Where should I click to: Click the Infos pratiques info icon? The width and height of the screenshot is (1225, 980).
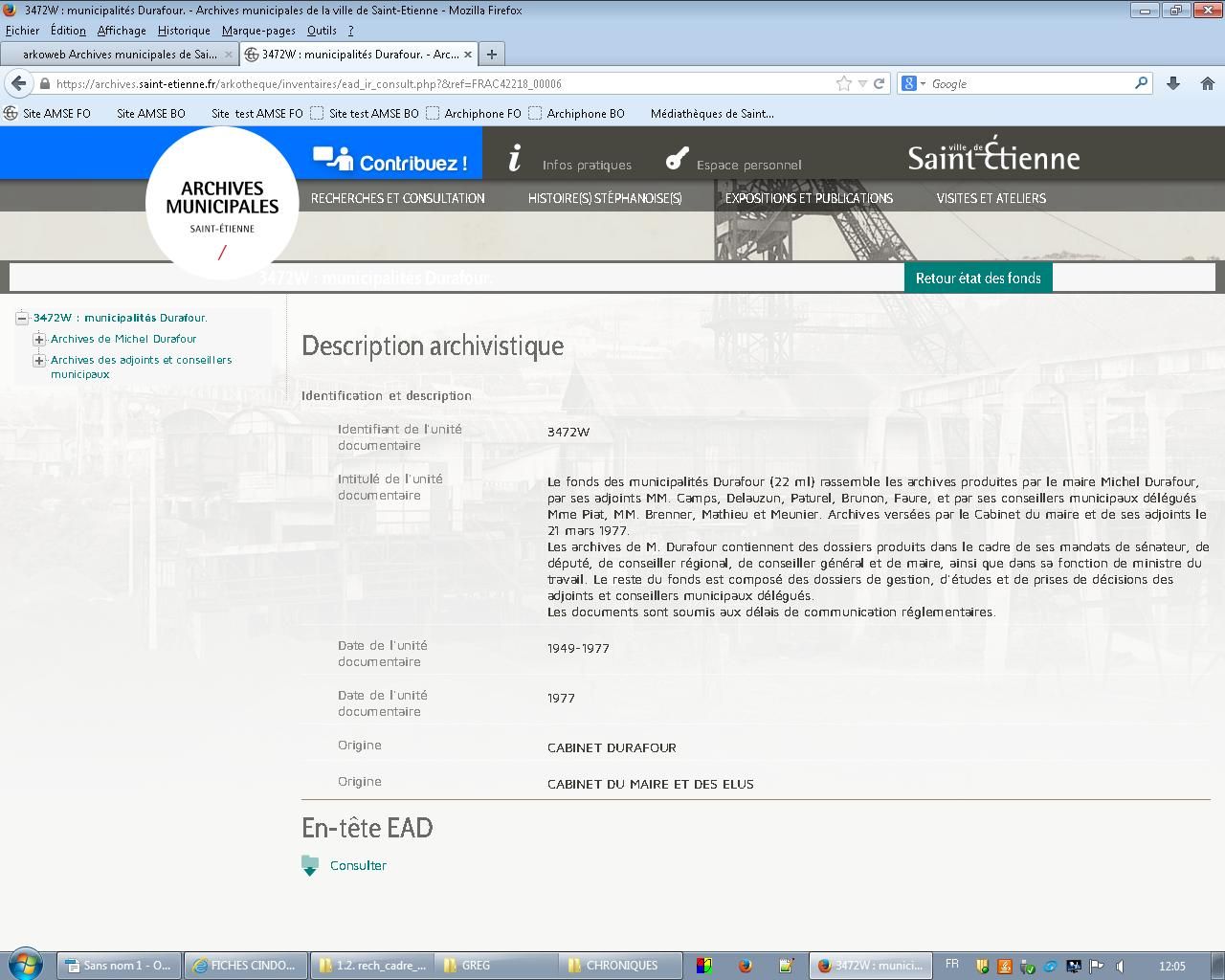point(515,159)
